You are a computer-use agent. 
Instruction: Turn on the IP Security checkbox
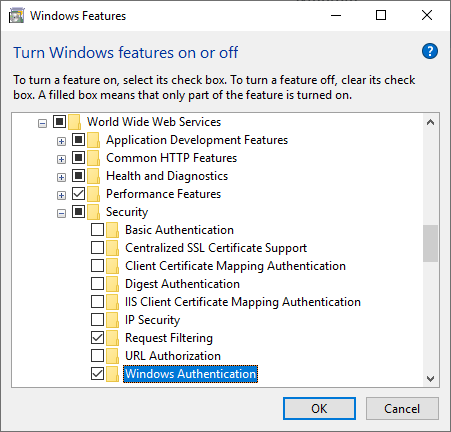(97, 320)
